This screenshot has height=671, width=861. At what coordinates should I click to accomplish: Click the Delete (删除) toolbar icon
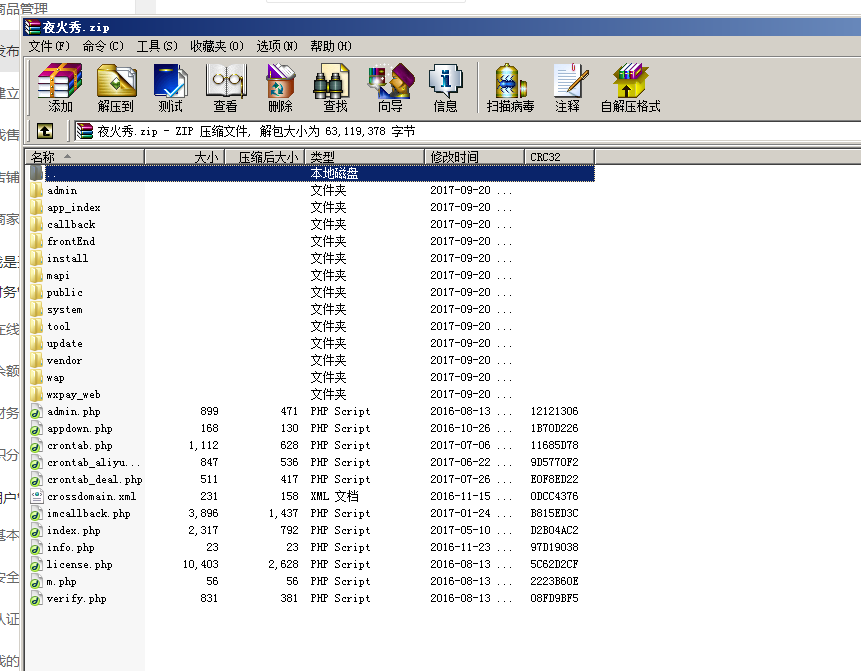coord(280,87)
